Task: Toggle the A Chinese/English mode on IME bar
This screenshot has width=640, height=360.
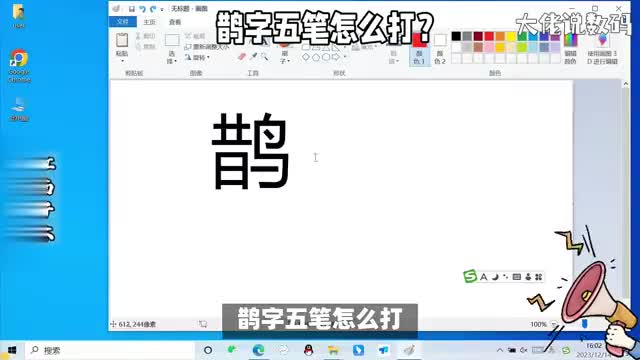Action: pyautogui.click(x=484, y=277)
